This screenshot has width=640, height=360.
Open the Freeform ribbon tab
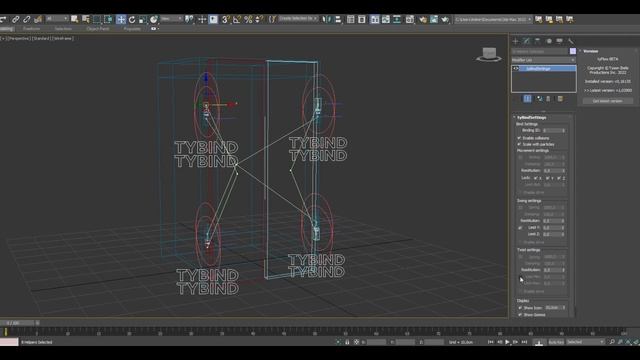pyautogui.click(x=31, y=29)
